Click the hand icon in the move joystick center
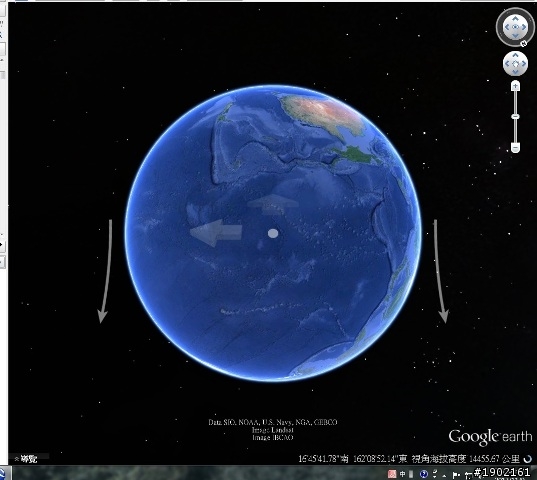Viewport: 537px width, 480px height. point(515,64)
